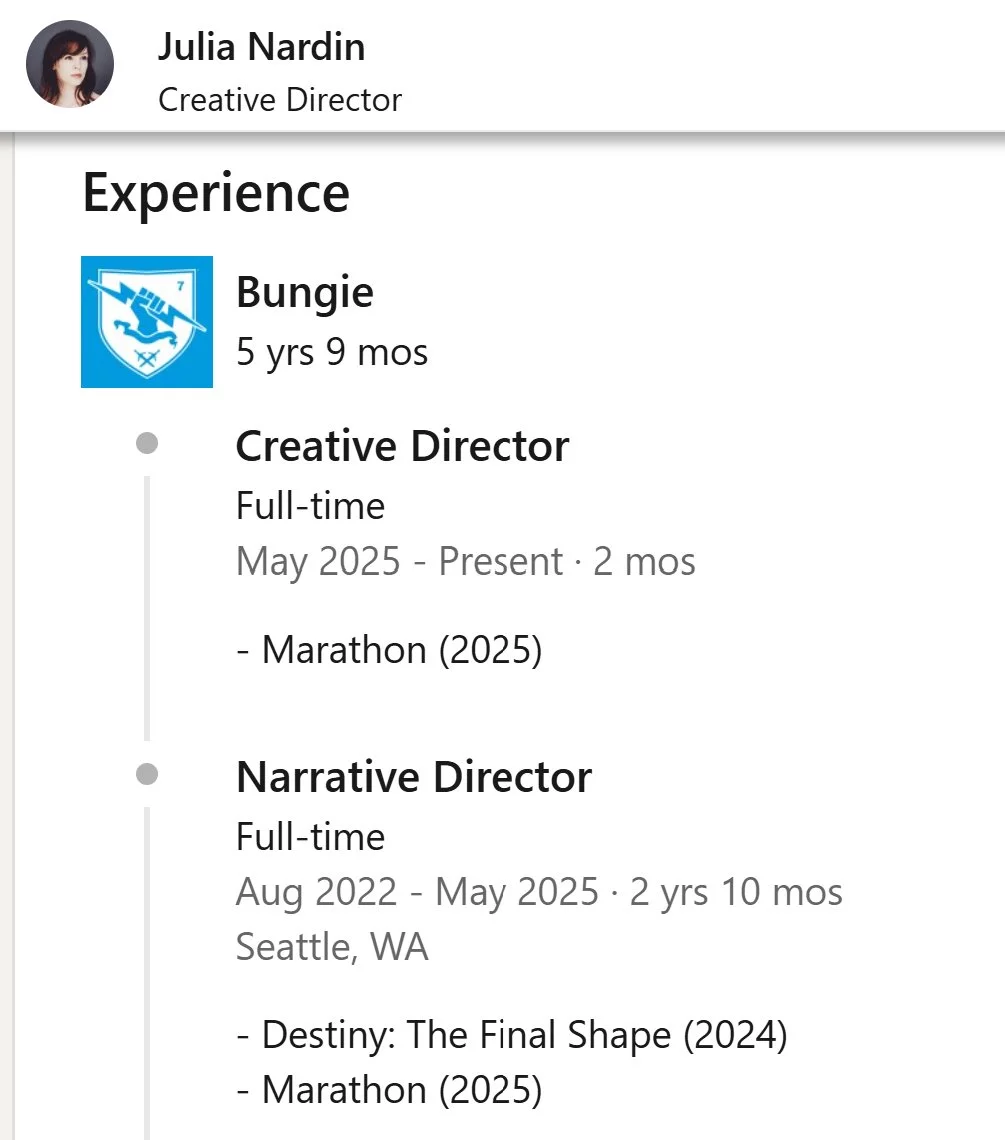Image resolution: width=1005 pixels, height=1140 pixels.
Task: Open the Creative Director role title
Action: [402, 446]
